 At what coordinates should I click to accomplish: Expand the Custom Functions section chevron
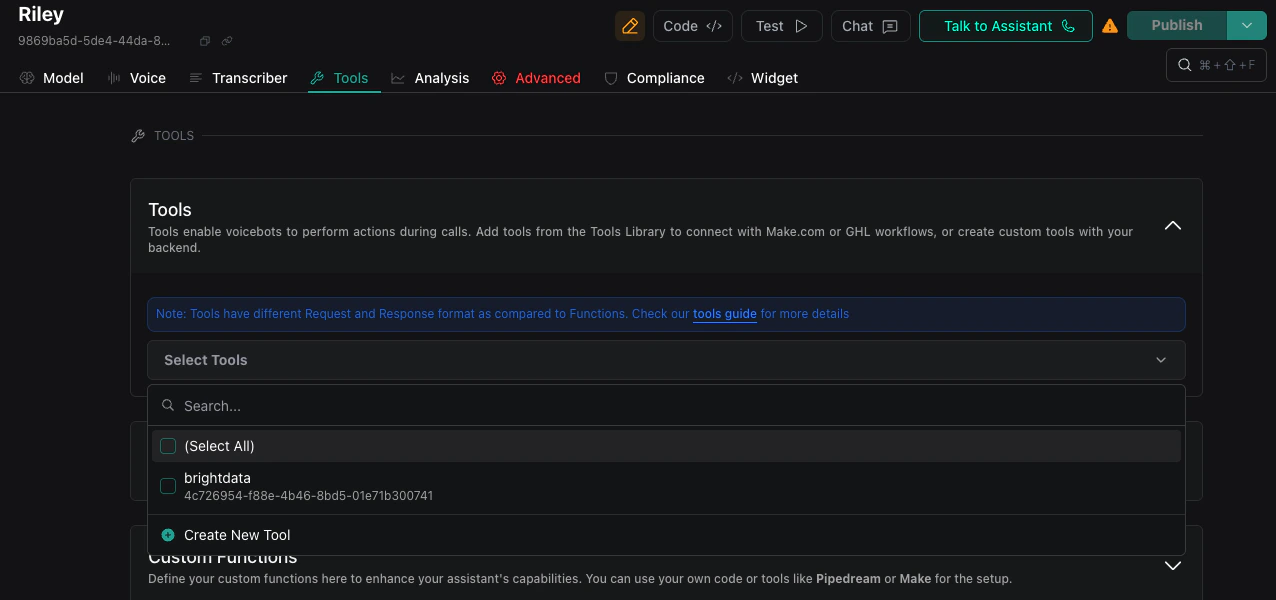(1172, 565)
